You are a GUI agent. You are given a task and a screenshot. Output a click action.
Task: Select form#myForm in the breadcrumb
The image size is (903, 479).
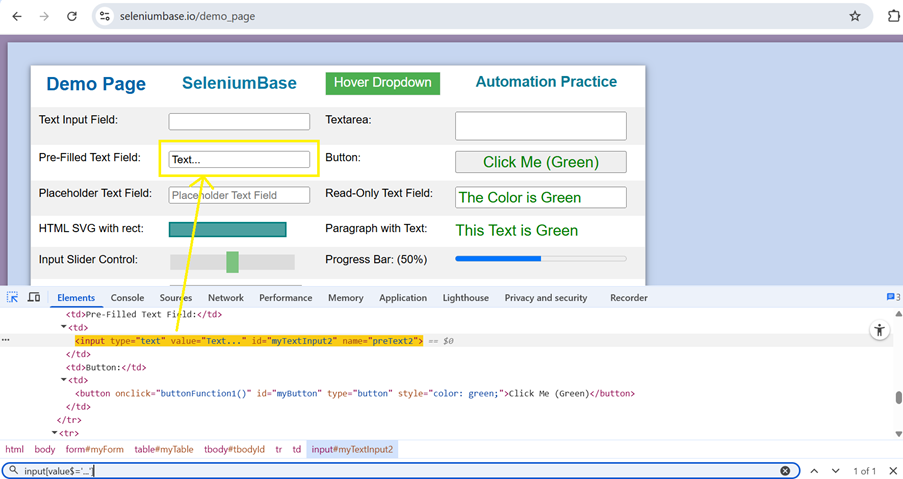(x=94, y=449)
